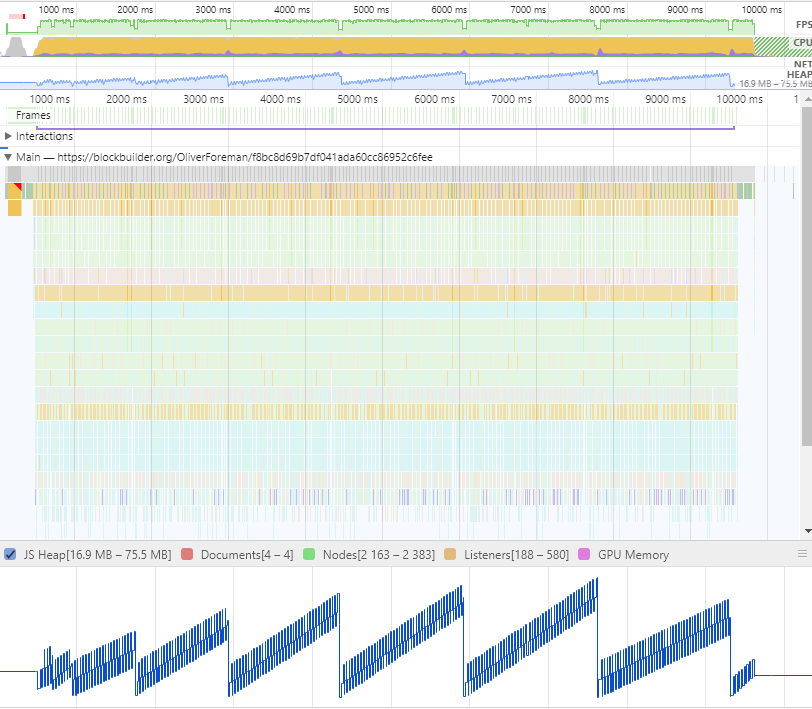812x709 pixels.
Task: Uncheck the JS Heap checkbox
Action: 11,553
